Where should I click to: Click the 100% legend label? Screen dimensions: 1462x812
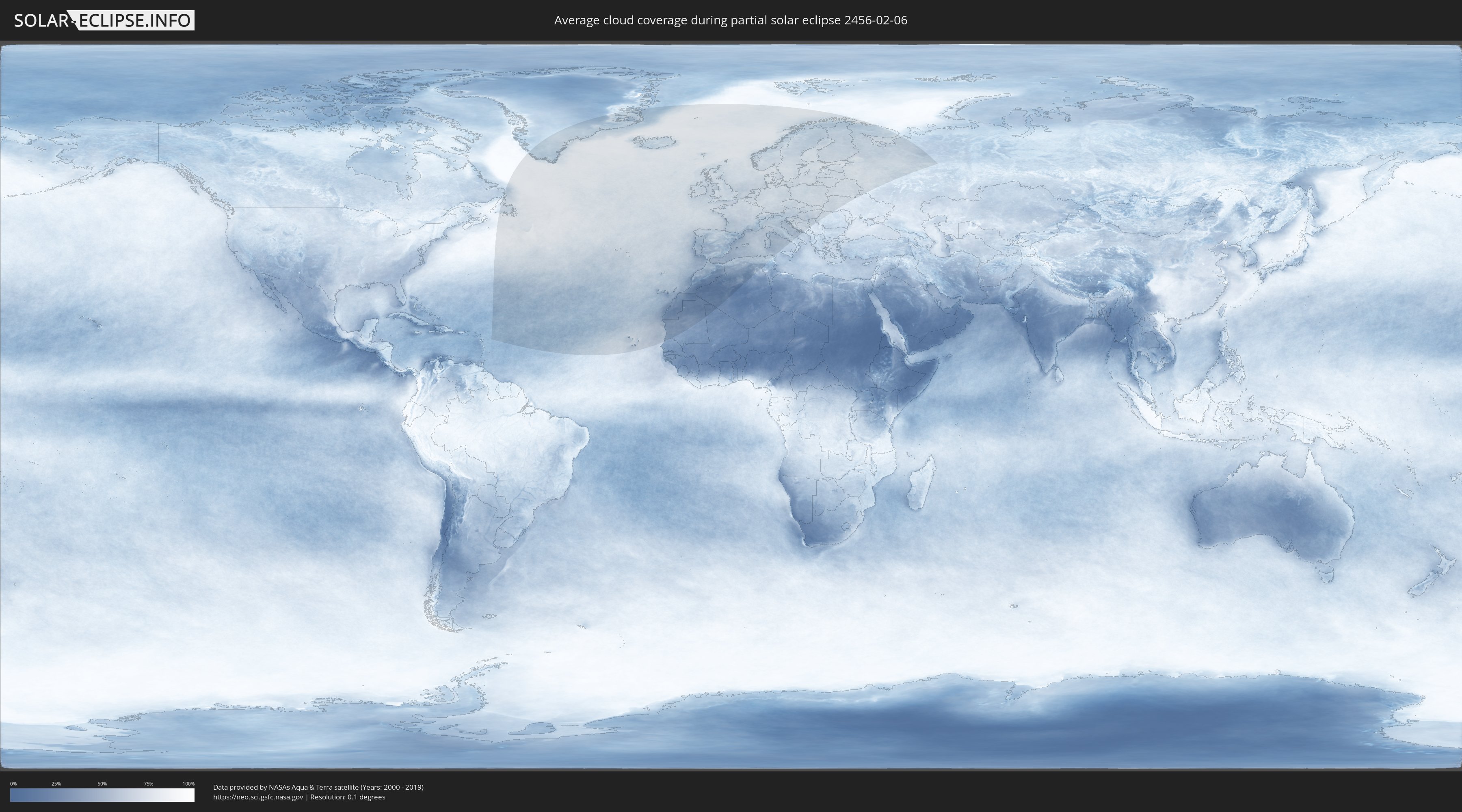(x=188, y=784)
